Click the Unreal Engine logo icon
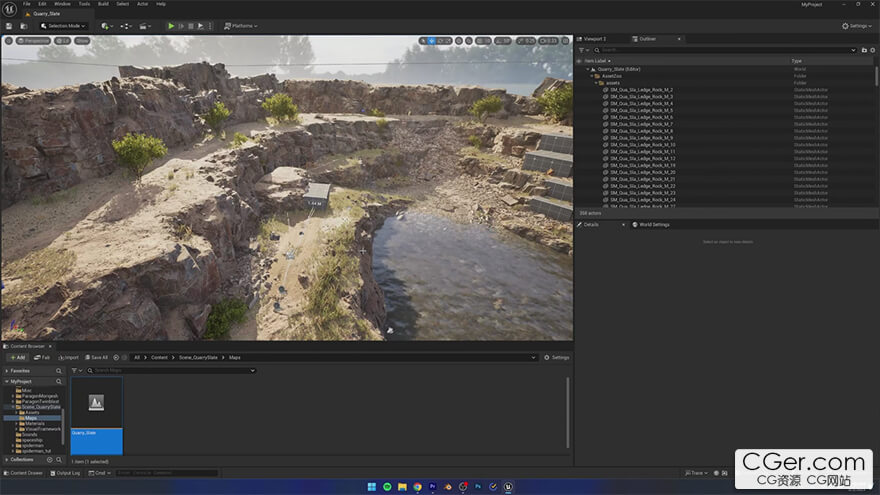The image size is (880, 495). coord(10,8)
